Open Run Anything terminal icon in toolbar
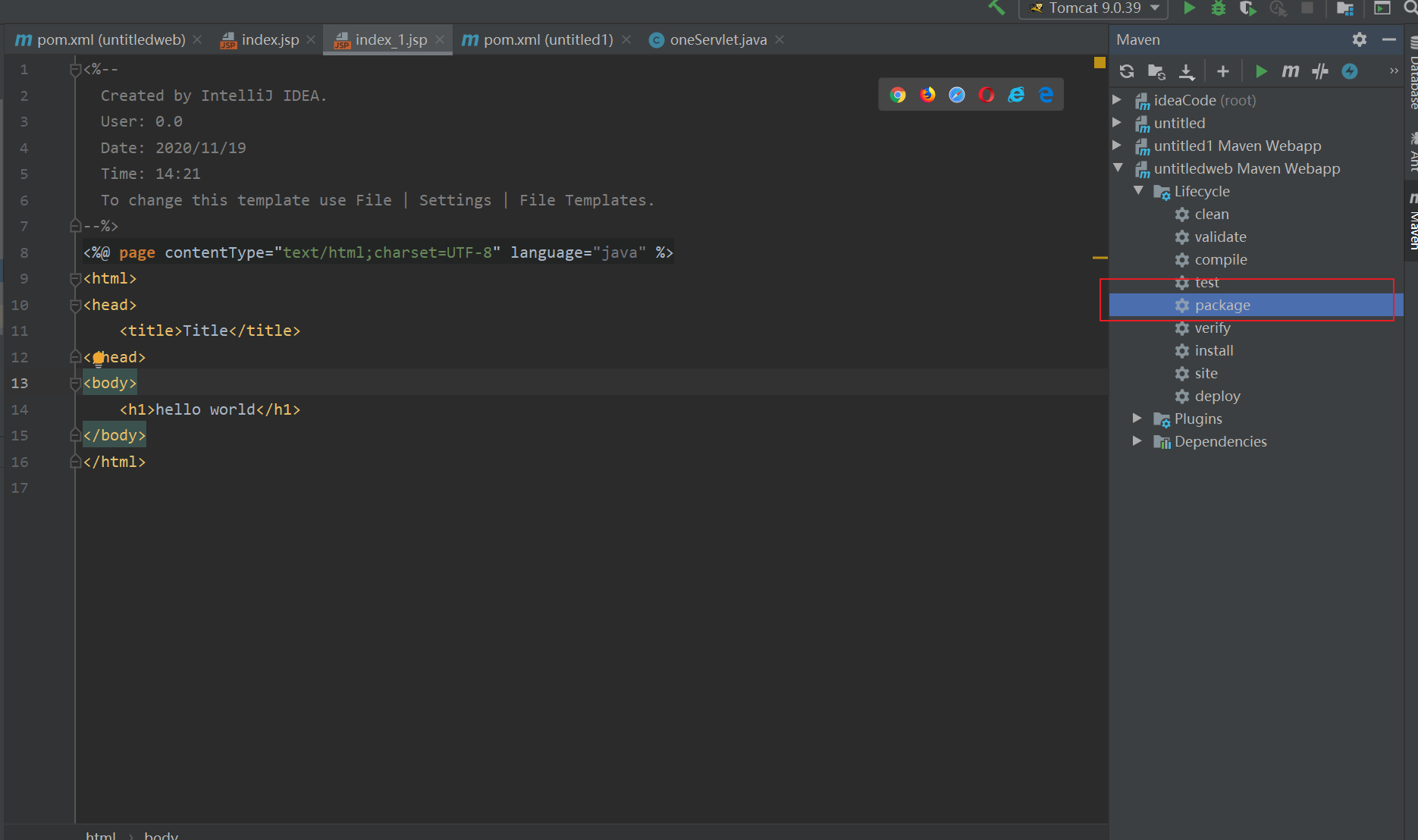1418x840 pixels. [x=1382, y=8]
